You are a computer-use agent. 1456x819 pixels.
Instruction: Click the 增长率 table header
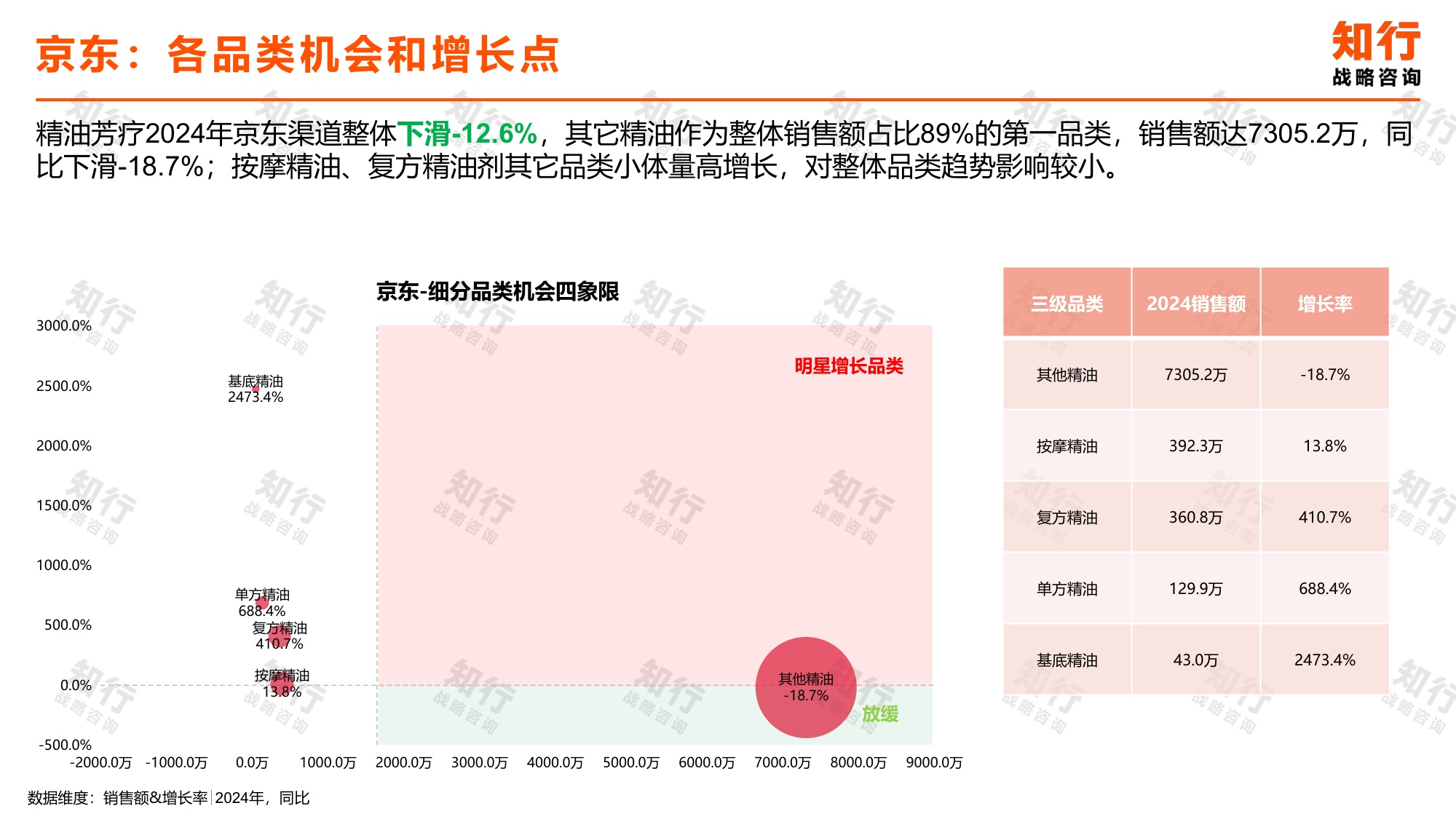[1325, 303]
